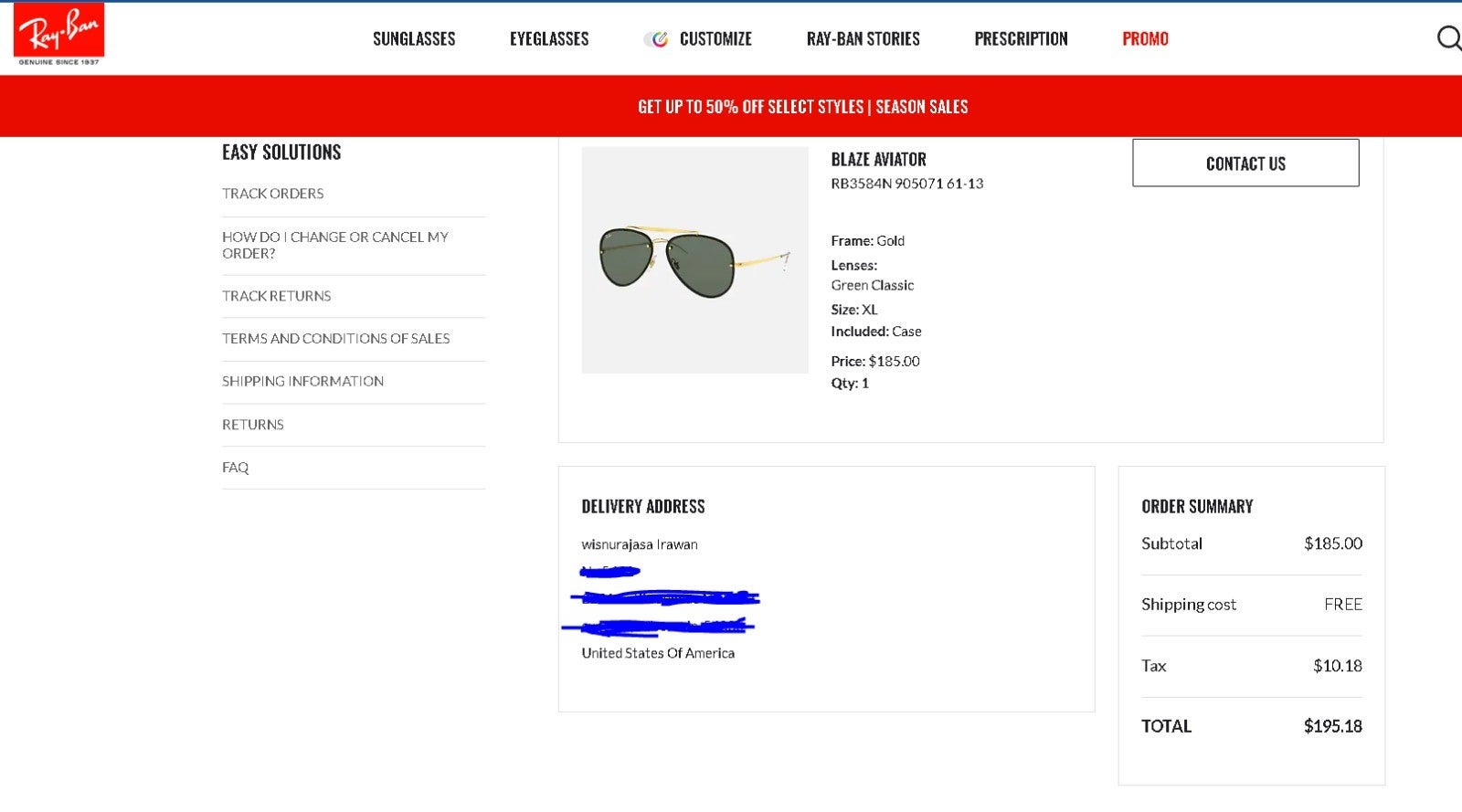This screenshot has height=812, width=1462.
Task: Click the Size: XL text
Action: pos(853,310)
